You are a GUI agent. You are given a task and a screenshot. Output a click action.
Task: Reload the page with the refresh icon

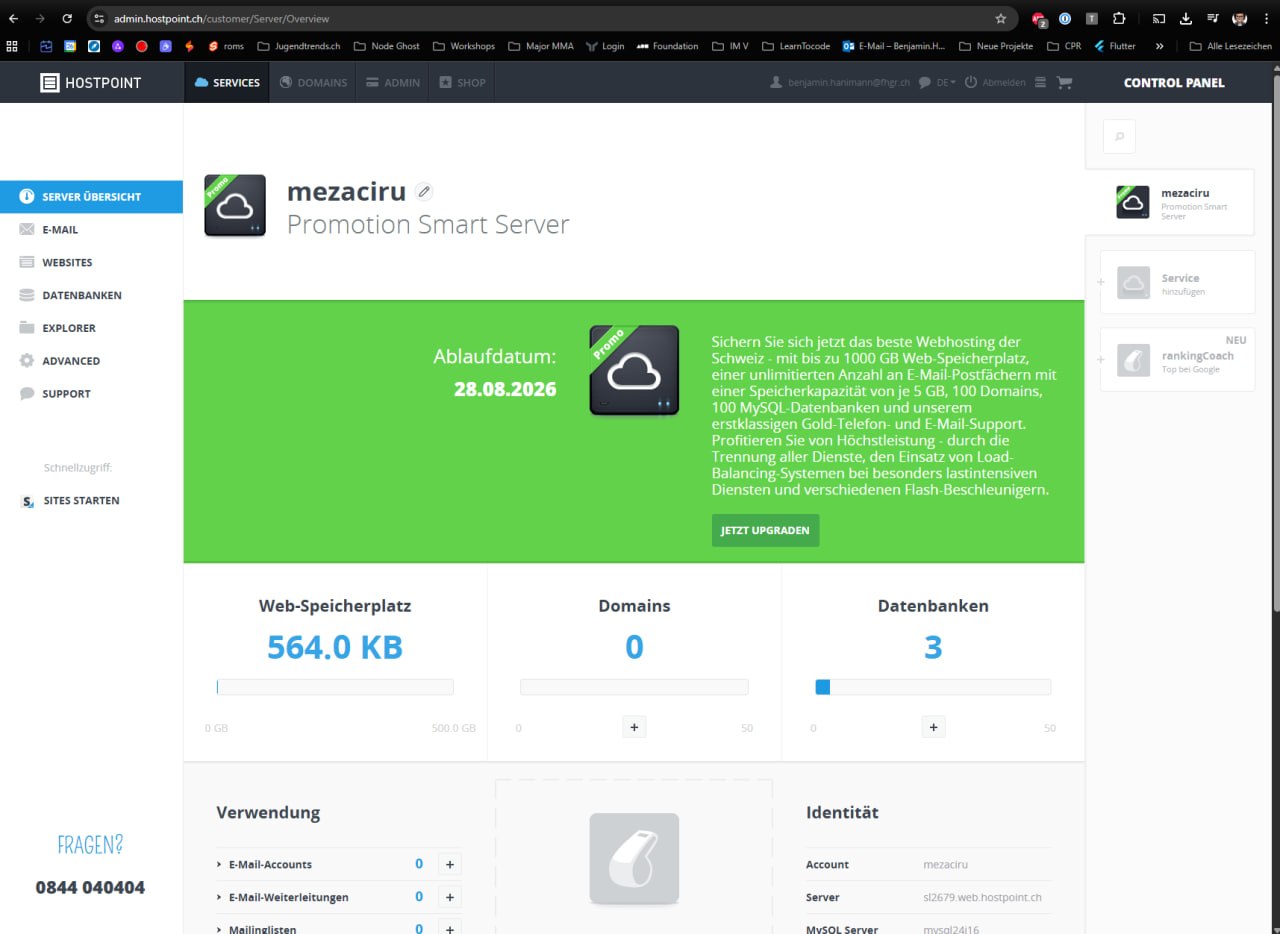coord(67,18)
